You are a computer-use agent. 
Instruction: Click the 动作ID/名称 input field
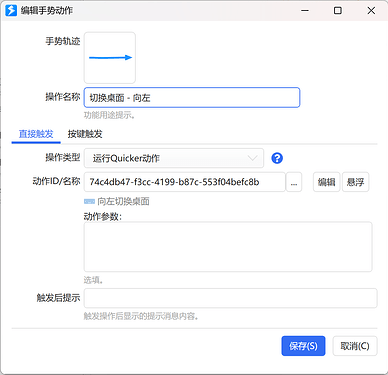tap(185, 182)
